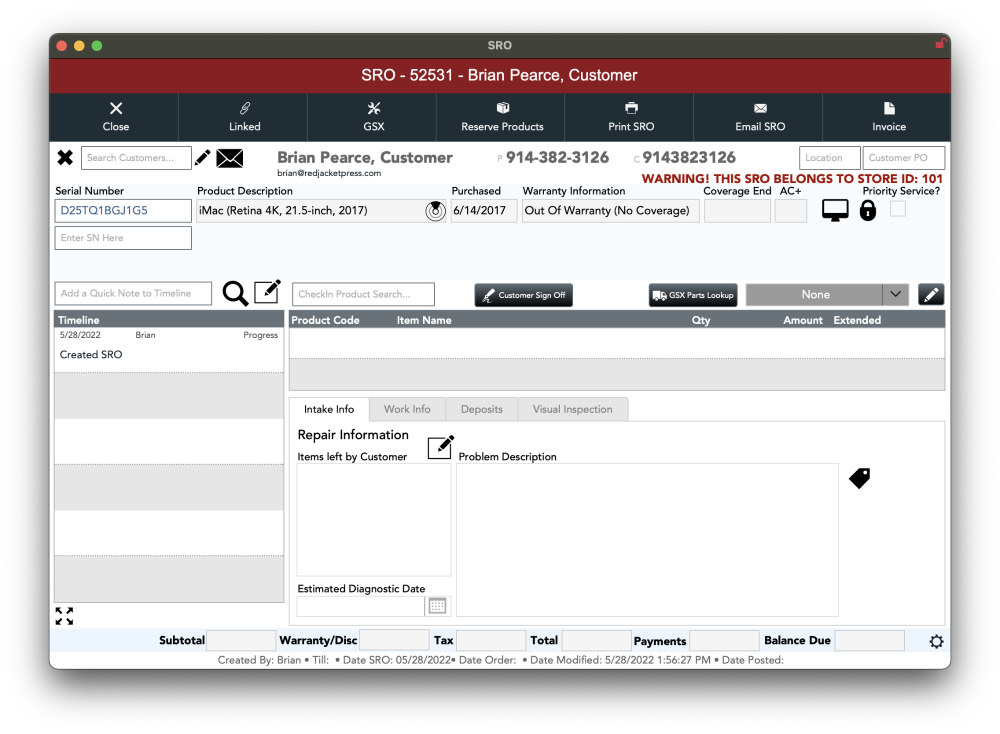Click the black X clear customer icon
This screenshot has height=734, width=1000.
pyautogui.click(x=65, y=158)
